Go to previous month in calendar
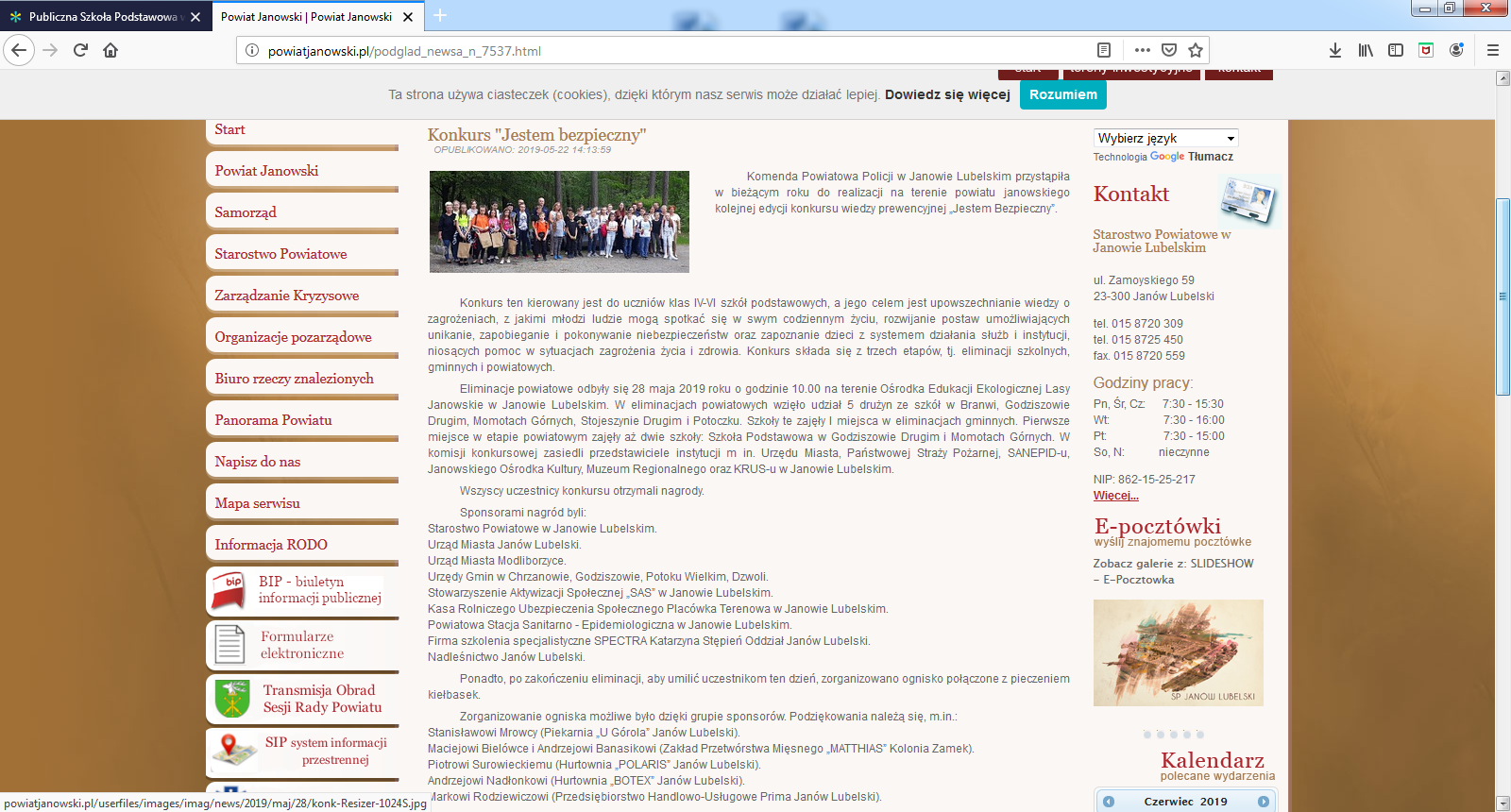The height and width of the screenshot is (812, 1511). [1109, 802]
